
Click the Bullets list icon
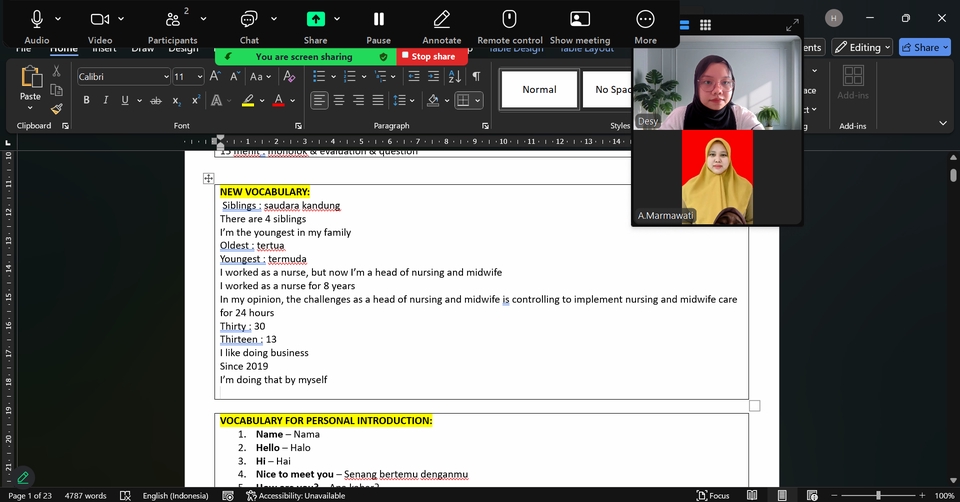319,77
